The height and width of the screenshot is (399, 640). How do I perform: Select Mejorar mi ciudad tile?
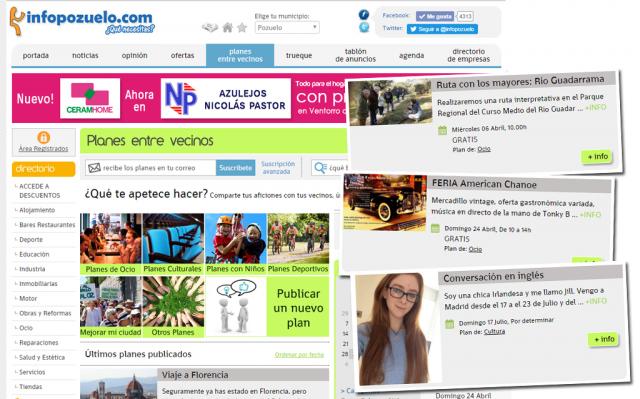[111, 306]
